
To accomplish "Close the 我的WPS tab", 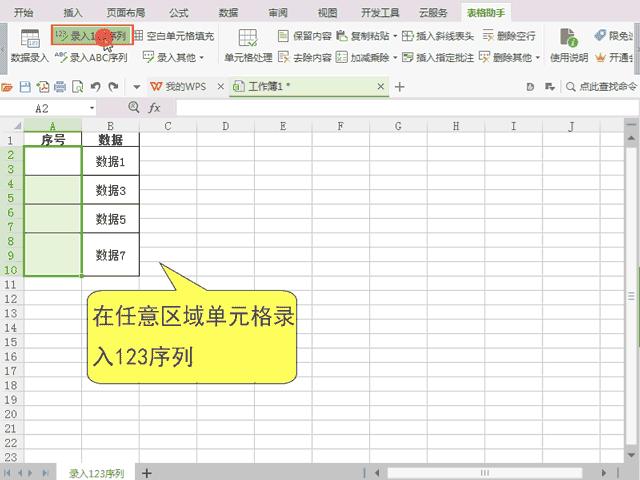I will click(x=220, y=87).
